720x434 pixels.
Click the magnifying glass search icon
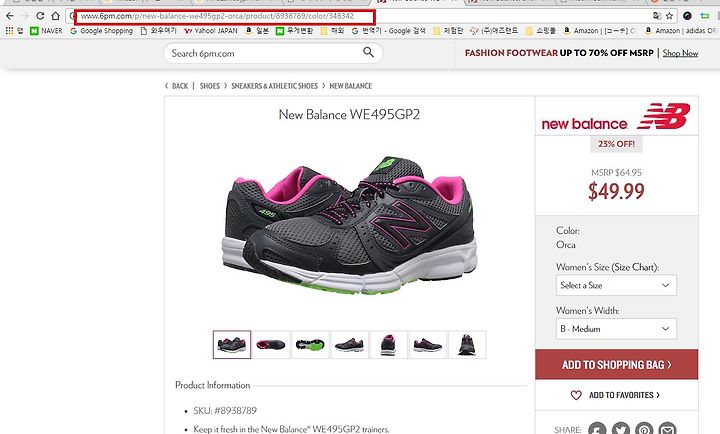pos(368,52)
